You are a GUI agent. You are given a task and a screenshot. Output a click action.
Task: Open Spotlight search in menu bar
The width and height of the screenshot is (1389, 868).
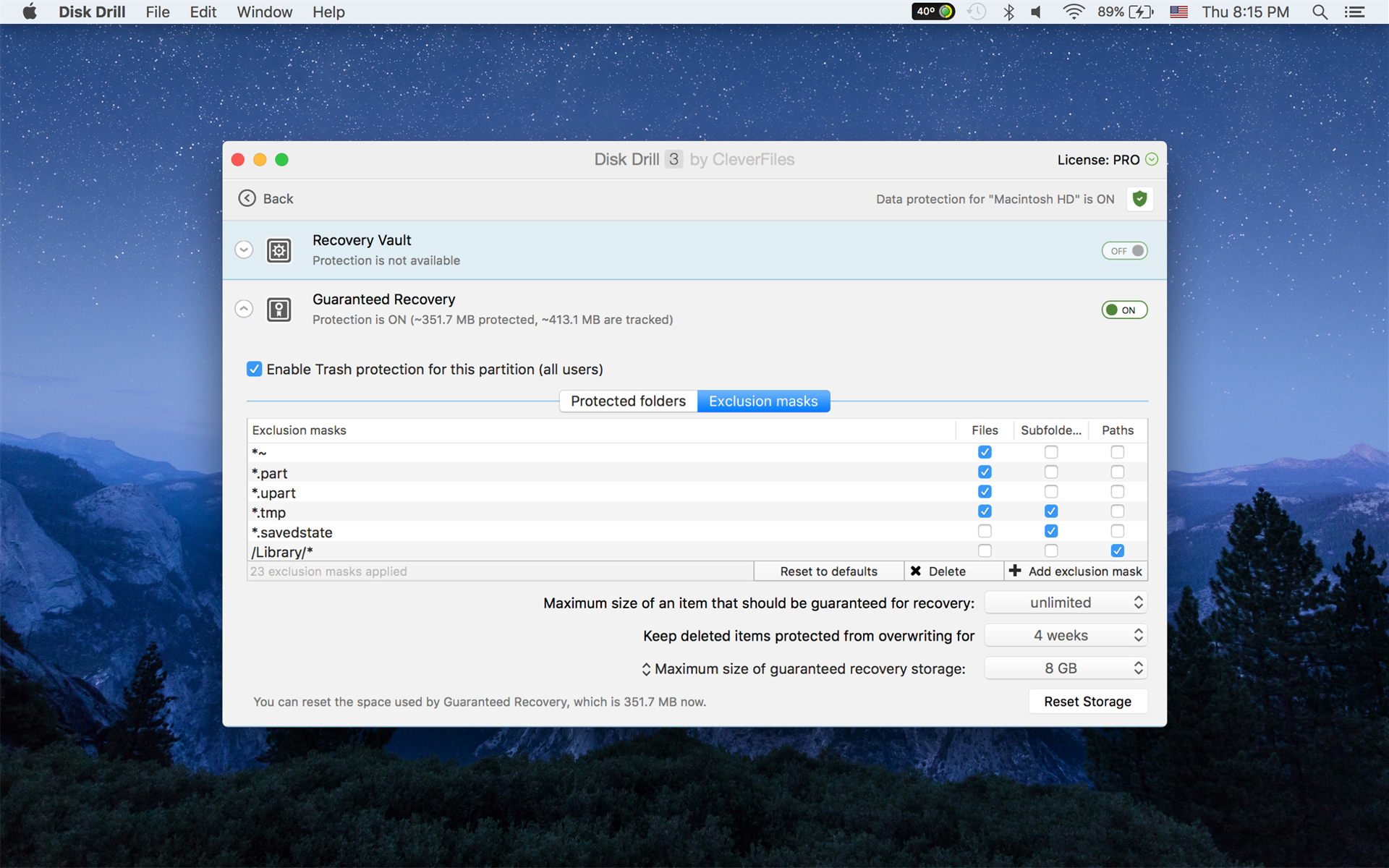[x=1320, y=12]
